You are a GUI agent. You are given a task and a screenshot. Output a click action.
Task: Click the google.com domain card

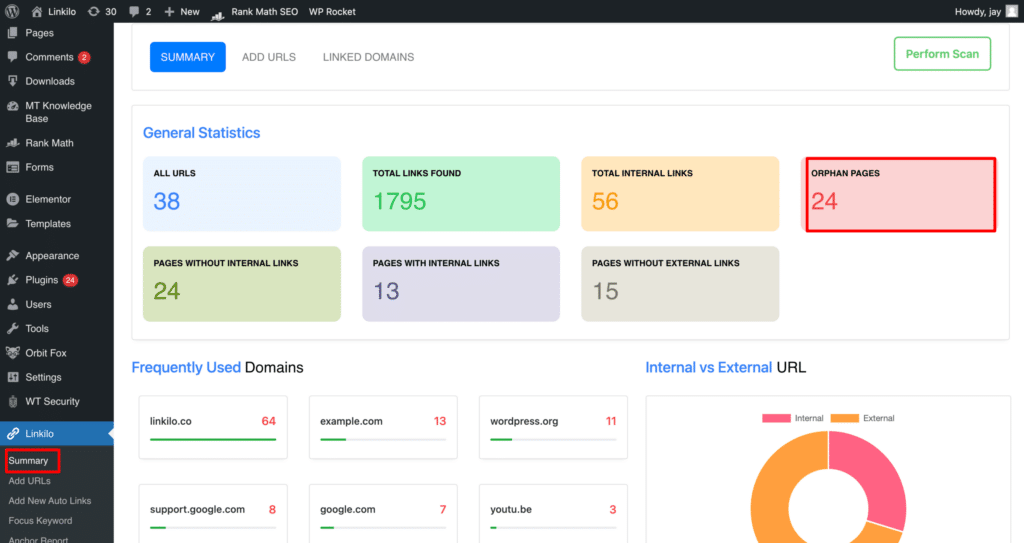tap(383, 514)
